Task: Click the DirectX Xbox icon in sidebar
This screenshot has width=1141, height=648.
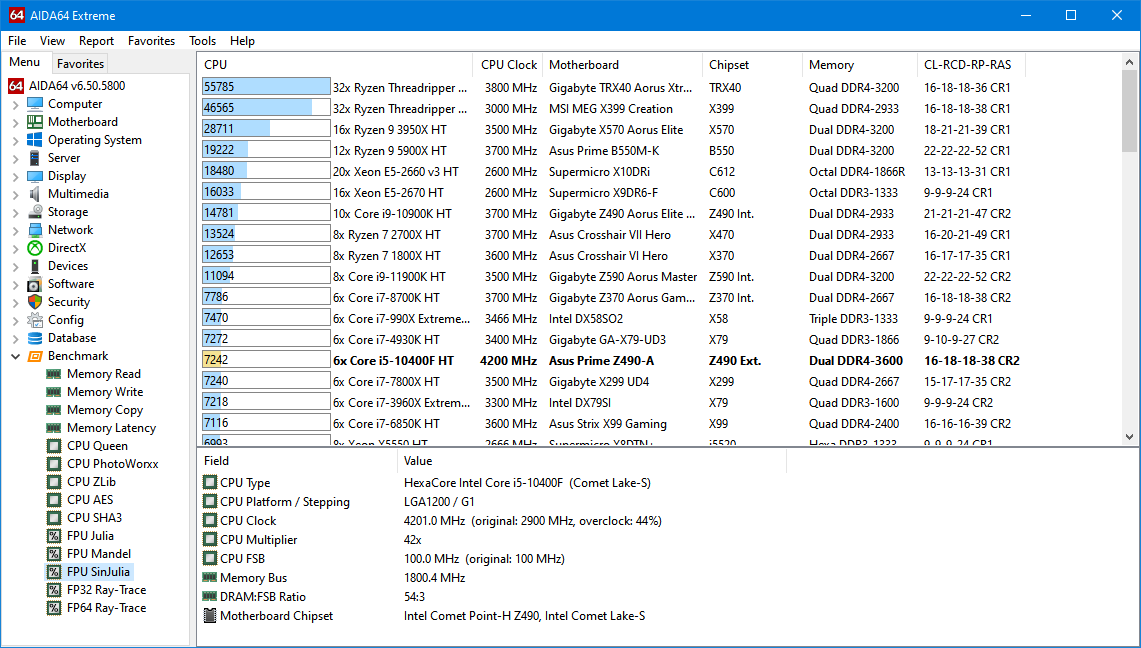Action: pos(35,248)
